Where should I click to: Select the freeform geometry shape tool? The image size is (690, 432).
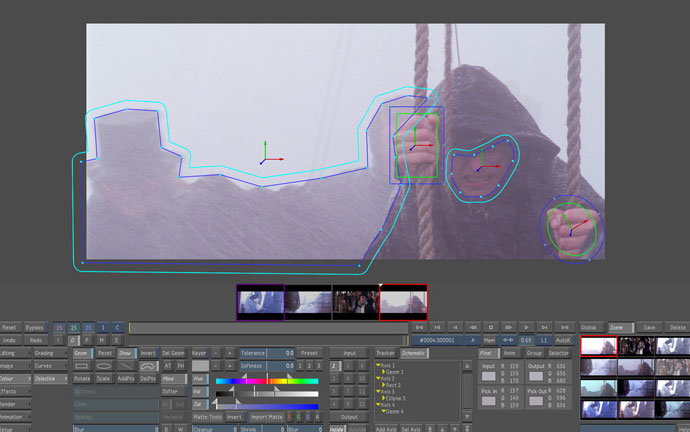(149, 366)
